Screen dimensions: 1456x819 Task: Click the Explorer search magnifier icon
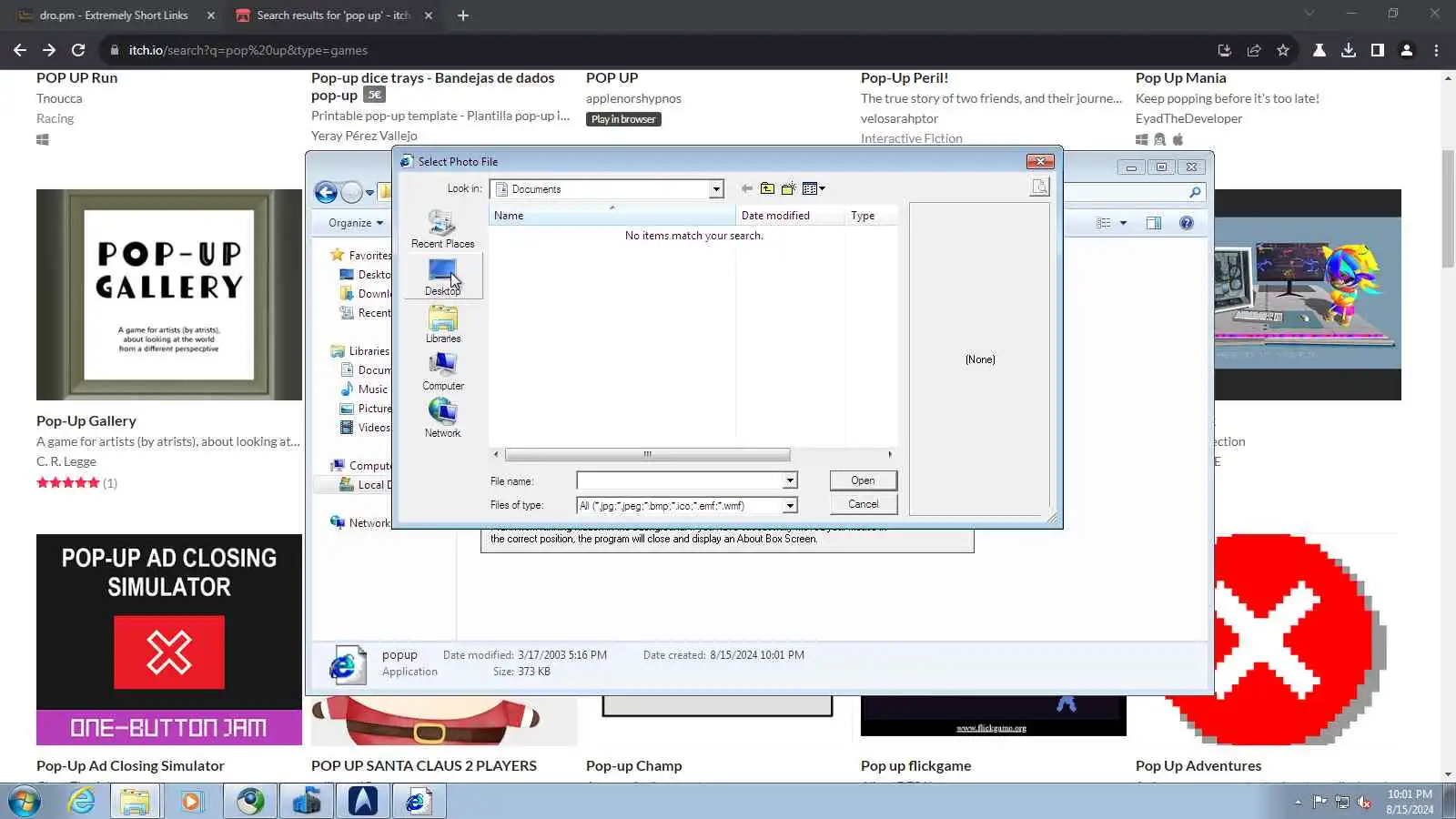click(1194, 193)
